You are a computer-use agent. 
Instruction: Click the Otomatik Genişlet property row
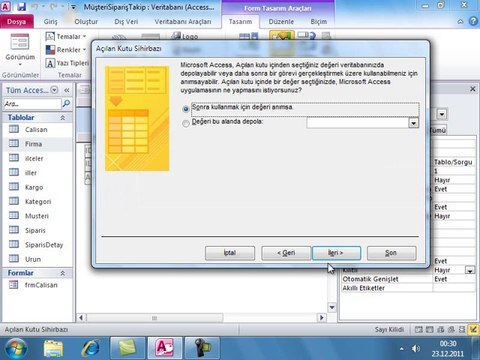click(x=408, y=279)
